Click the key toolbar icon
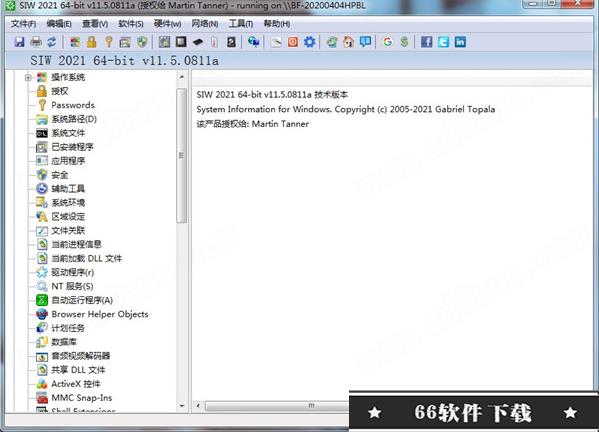The height and width of the screenshot is (432, 599). (x=109, y=42)
